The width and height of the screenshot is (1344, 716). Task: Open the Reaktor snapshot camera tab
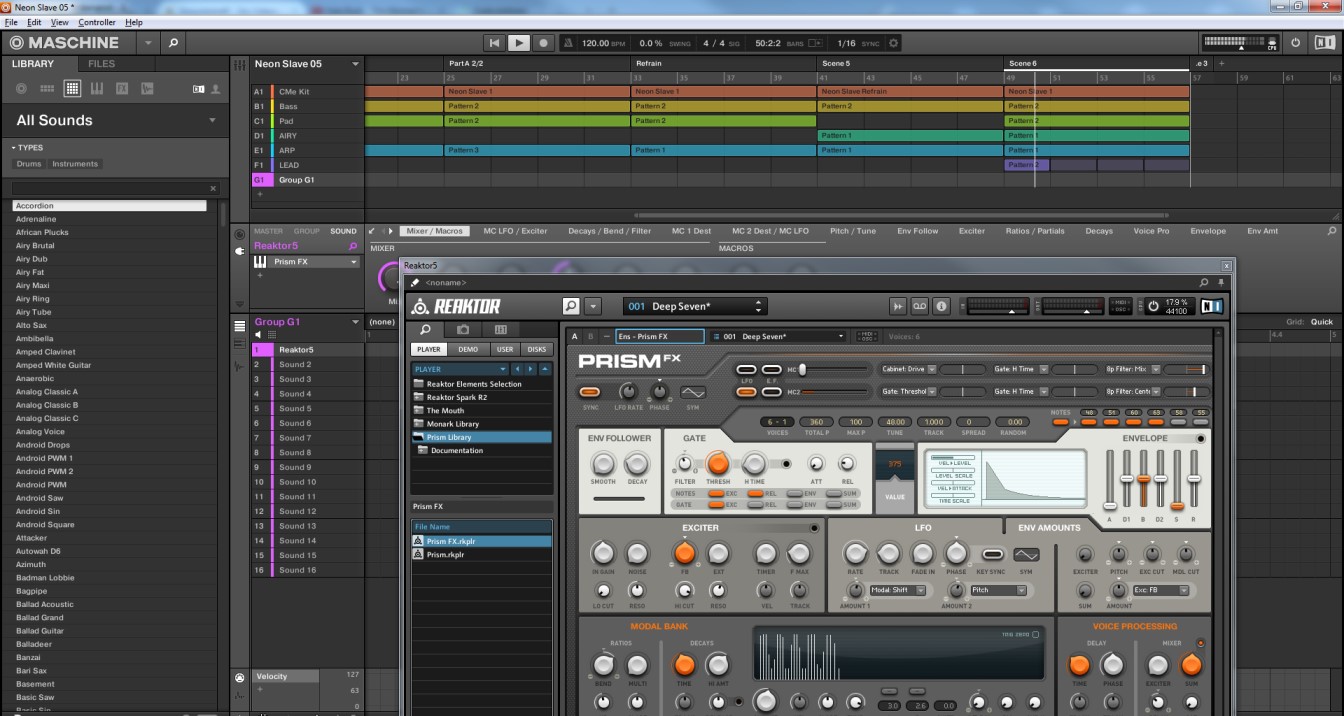[463, 329]
